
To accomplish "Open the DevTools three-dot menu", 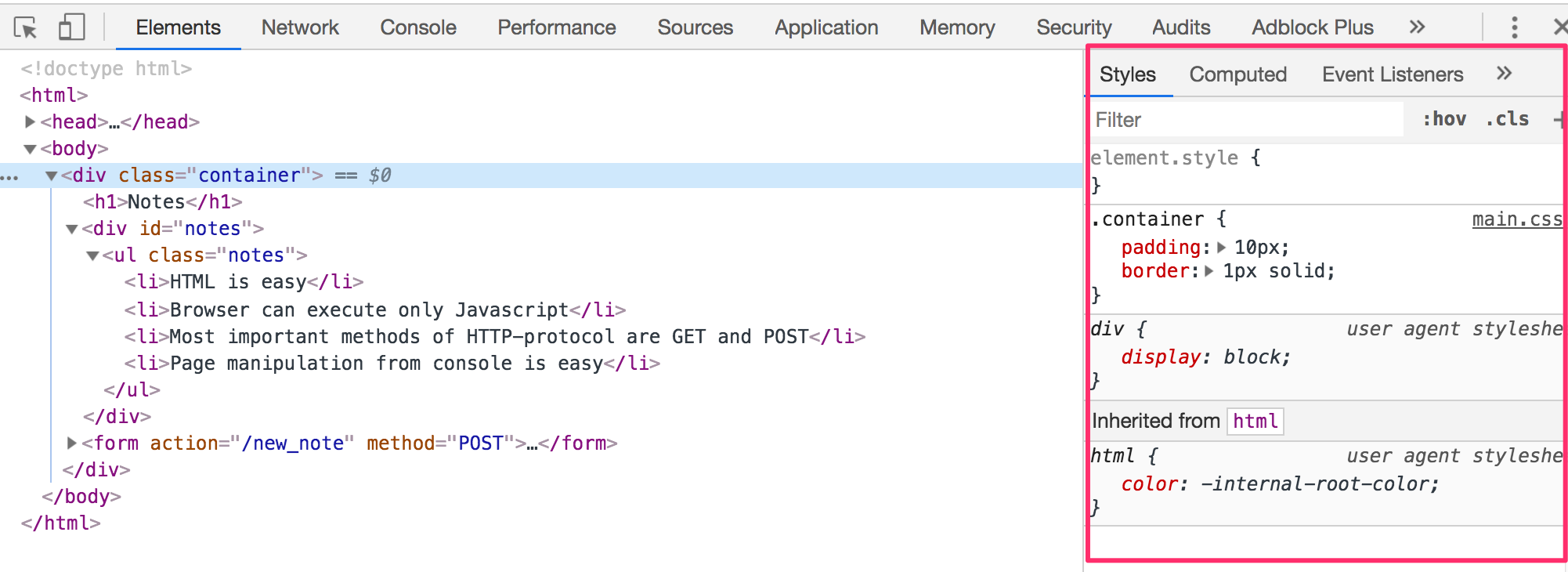I will coord(1514,27).
